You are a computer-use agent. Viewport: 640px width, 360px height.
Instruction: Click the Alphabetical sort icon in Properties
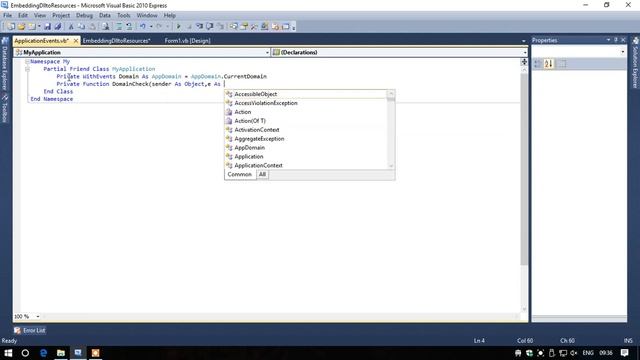pyautogui.click(x=549, y=64)
